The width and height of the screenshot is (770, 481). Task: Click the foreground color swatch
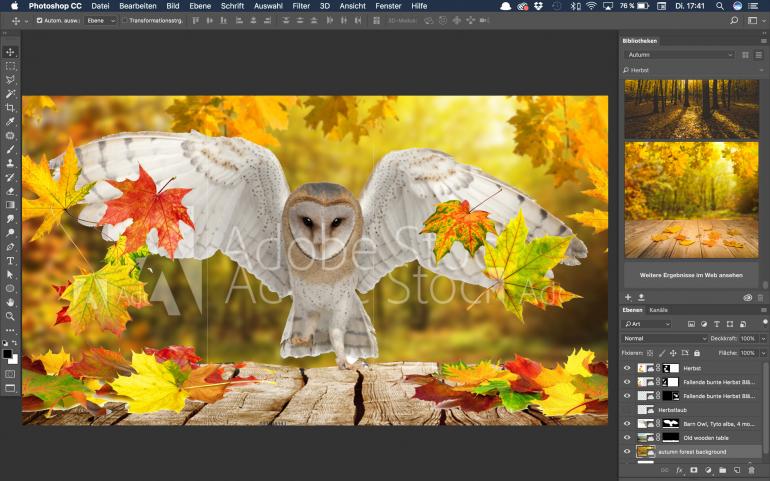[x=7, y=354]
